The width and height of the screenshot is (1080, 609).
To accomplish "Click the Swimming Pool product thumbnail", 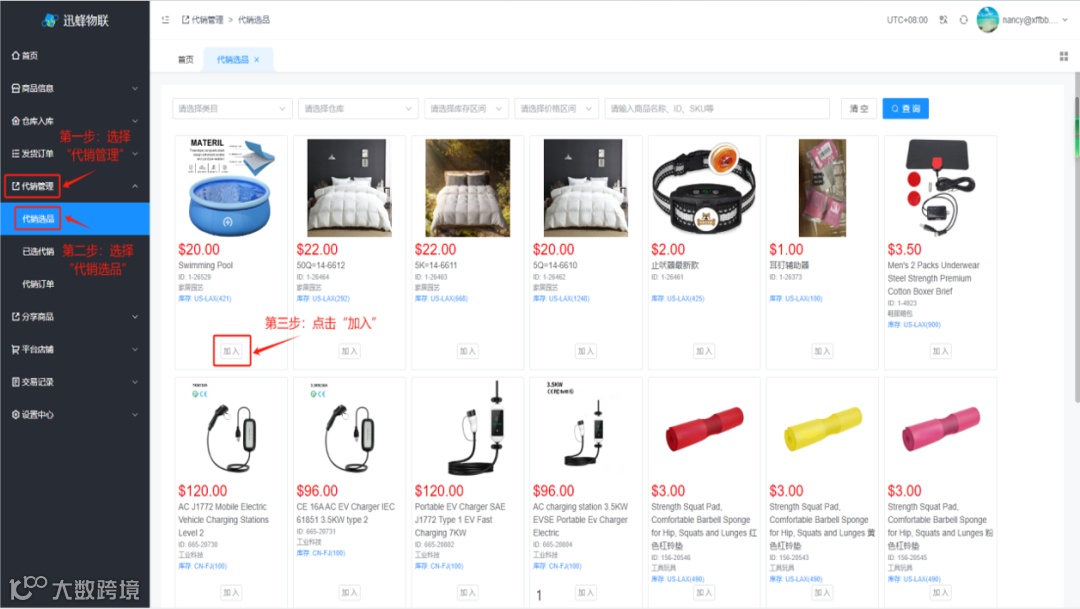I will 231,187.
